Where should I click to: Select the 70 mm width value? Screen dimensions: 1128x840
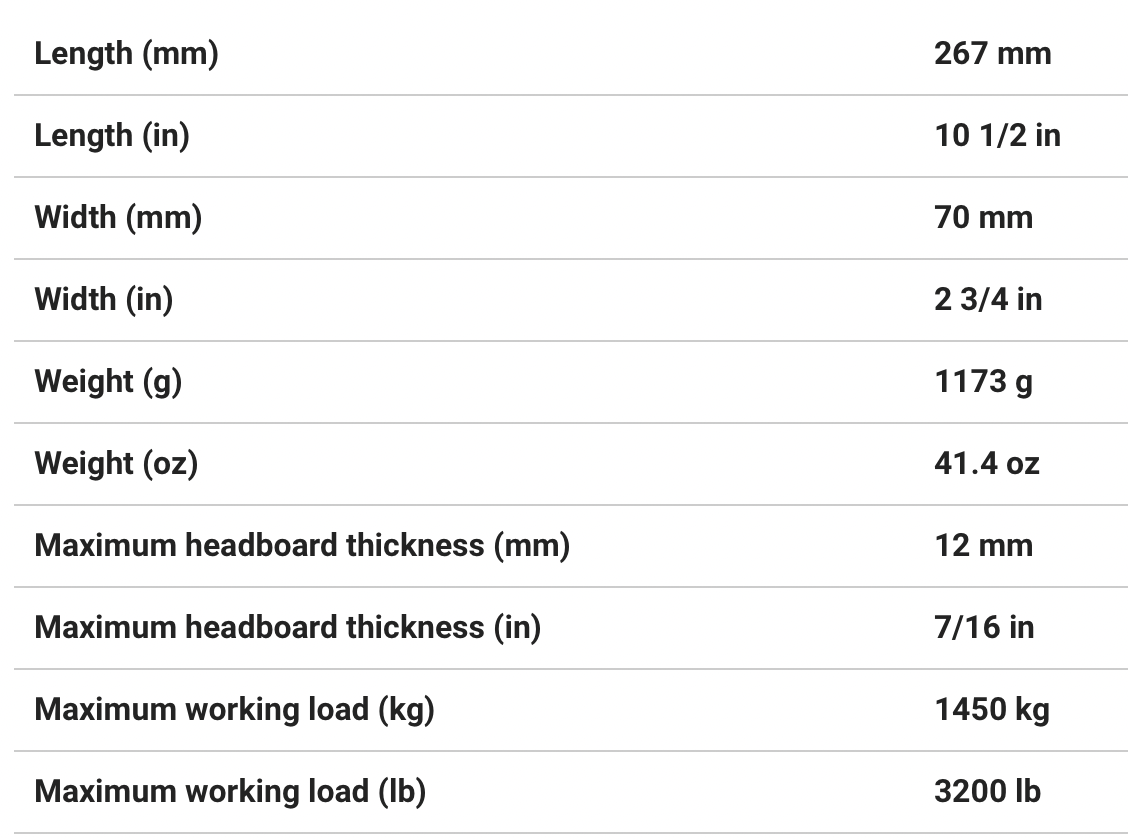click(x=983, y=217)
